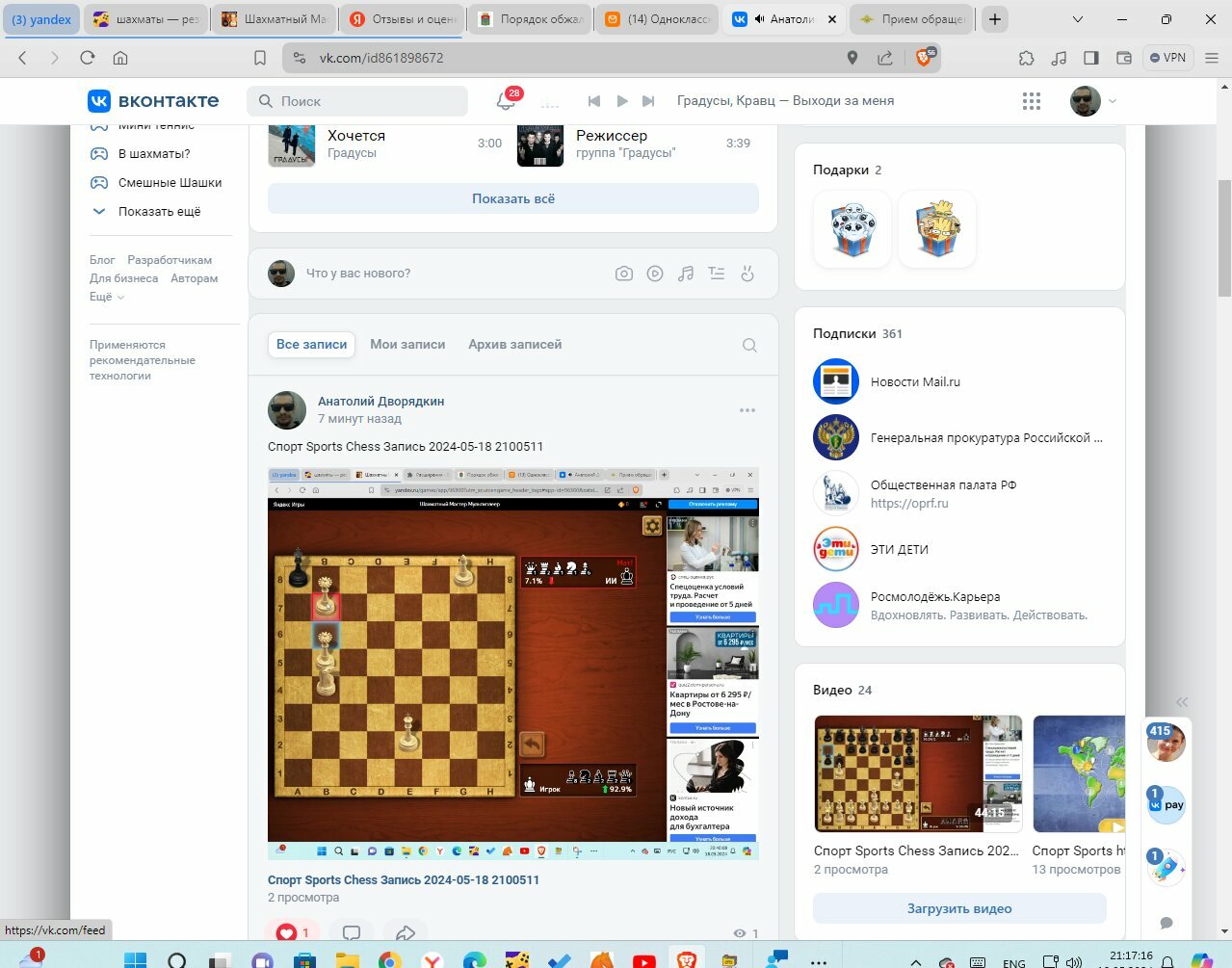Viewport: 1232px width, 968px height.
Task: Switch to the '(3) yandex' browser tab
Action: pos(41,19)
